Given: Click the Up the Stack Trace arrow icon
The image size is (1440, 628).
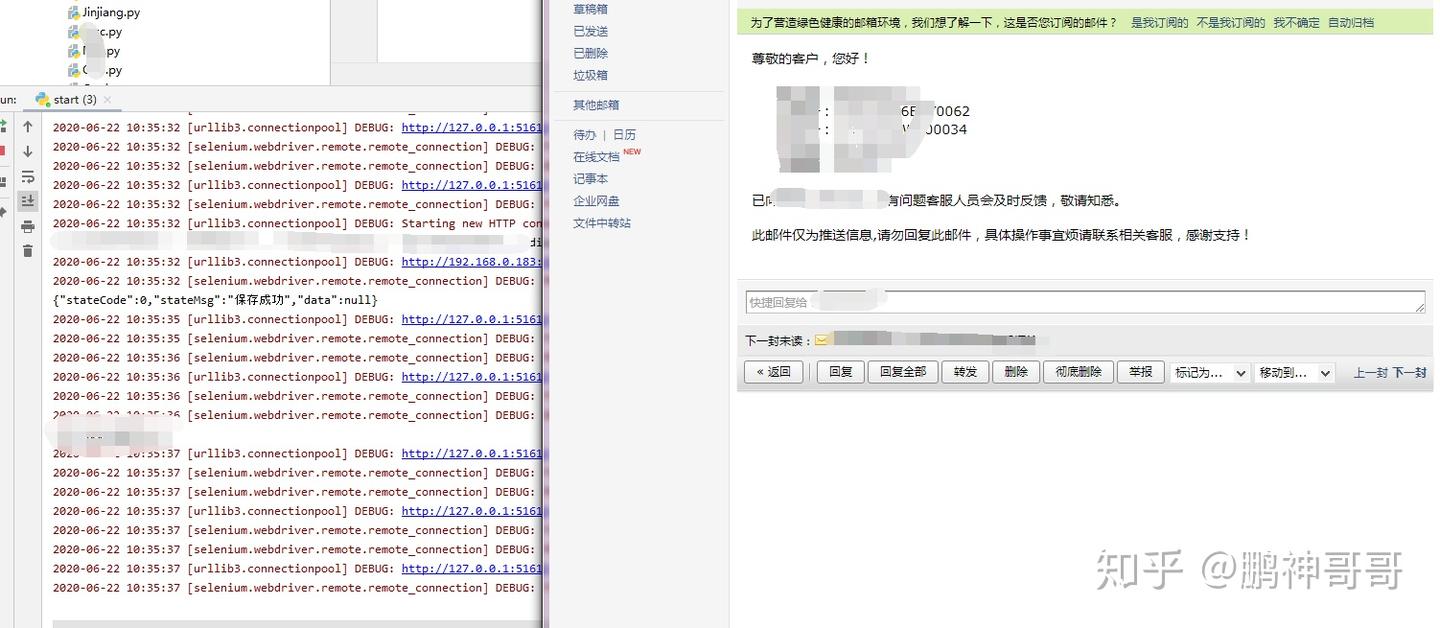Looking at the screenshot, I should 27,126.
